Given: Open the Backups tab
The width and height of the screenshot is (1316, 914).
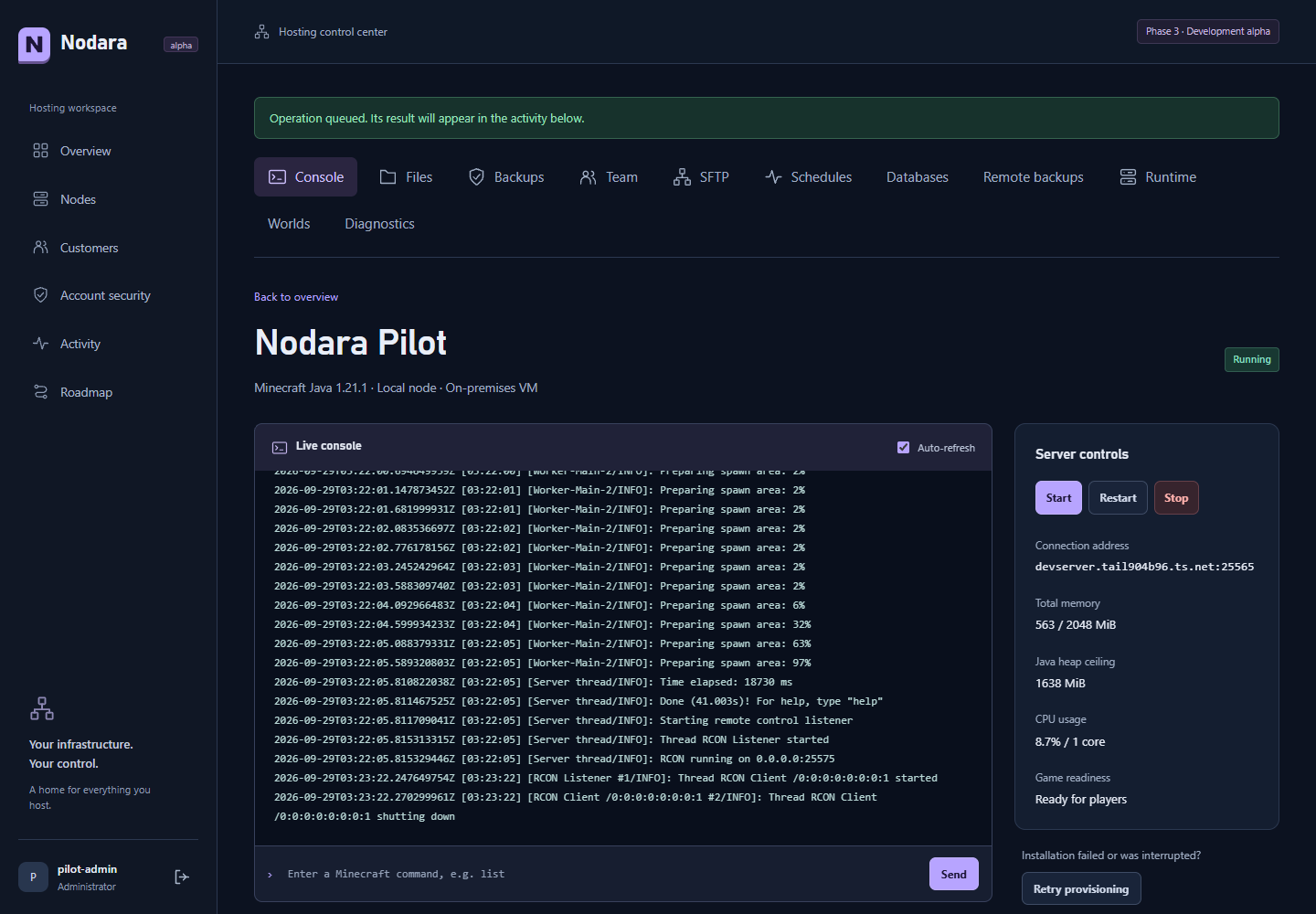Looking at the screenshot, I should [x=506, y=177].
